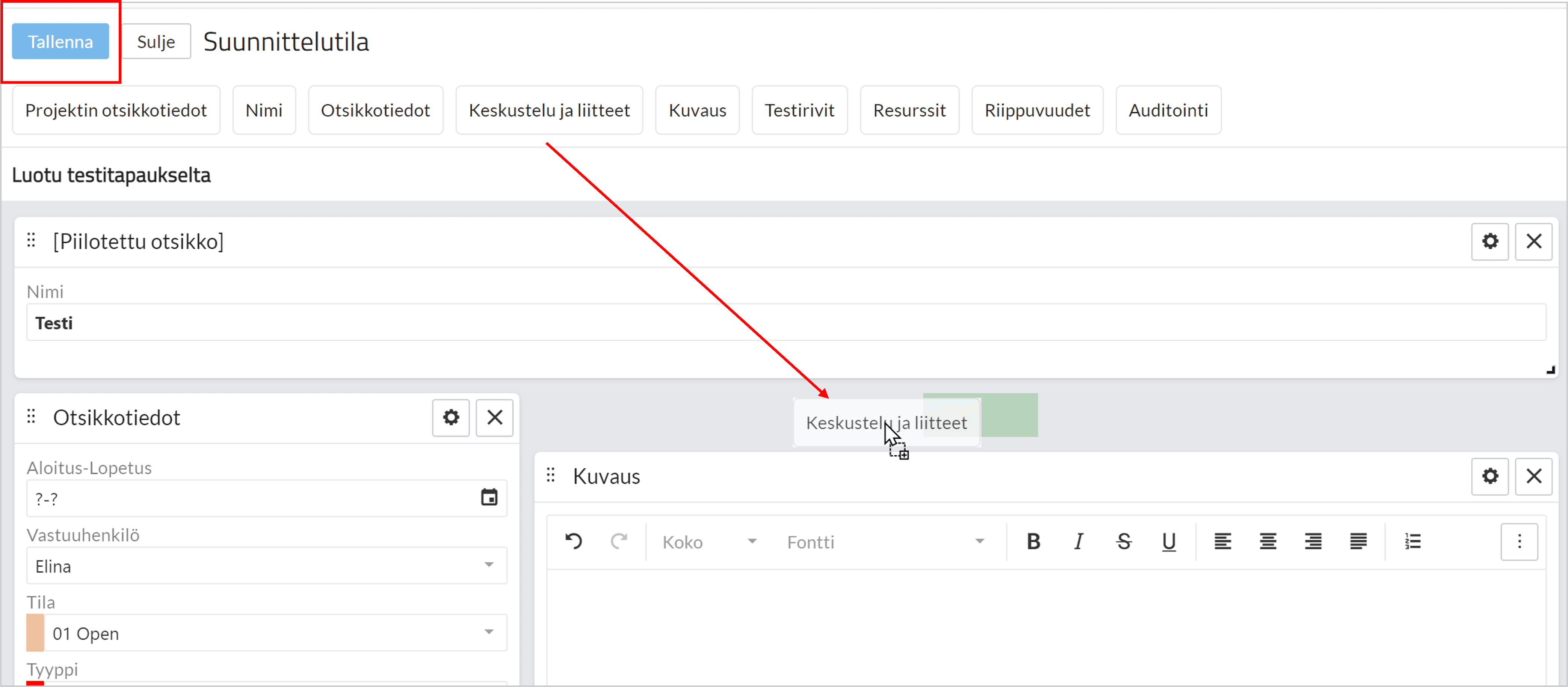The width and height of the screenshot is (1568, 687).
Task: Click the redo icon in Kuvaus editor
Action: coord(618,541)
